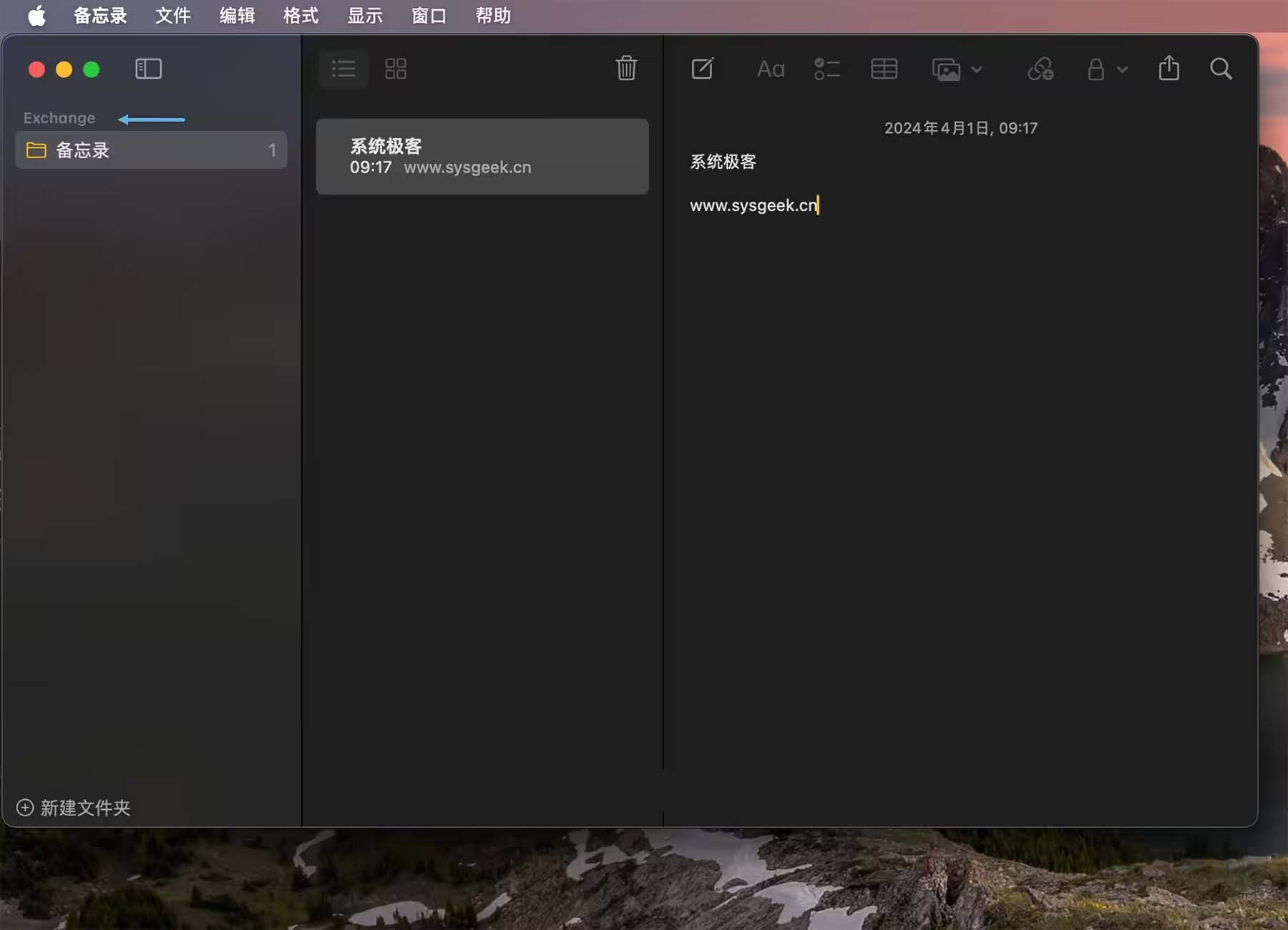The width and height of the screenshot is (1288, 930).
Task: Switch to gallery grid view
Action: [395, 69]
